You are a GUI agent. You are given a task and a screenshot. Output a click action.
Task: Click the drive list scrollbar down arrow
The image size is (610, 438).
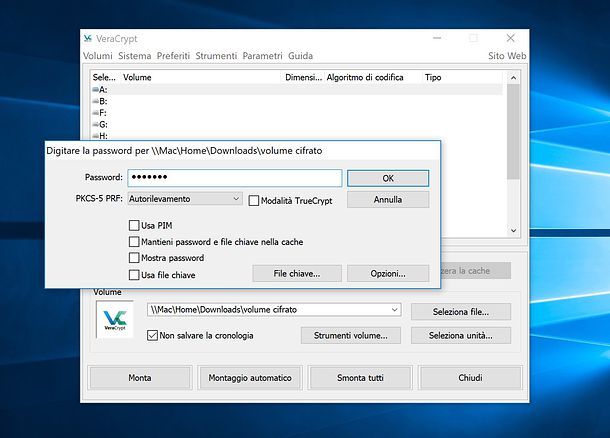[x=514, y=231]
